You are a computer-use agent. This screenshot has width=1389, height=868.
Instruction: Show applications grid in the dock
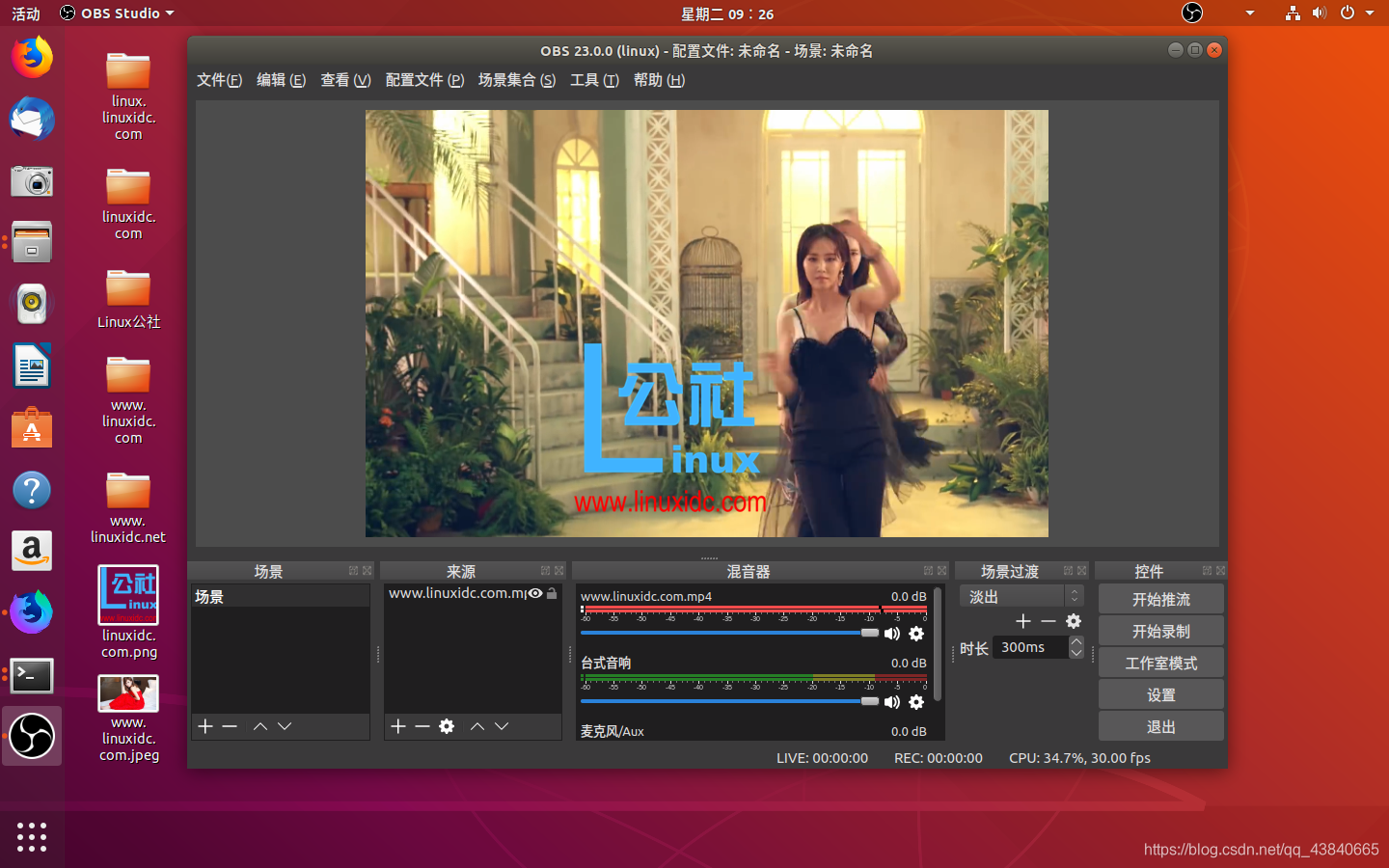(x=32, y=836)
